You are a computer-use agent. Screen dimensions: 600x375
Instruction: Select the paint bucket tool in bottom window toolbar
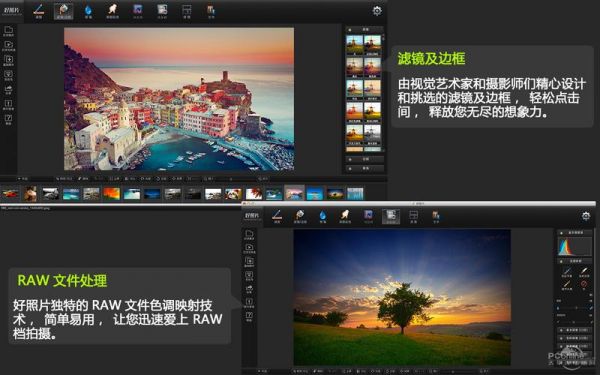pos(300,217)
